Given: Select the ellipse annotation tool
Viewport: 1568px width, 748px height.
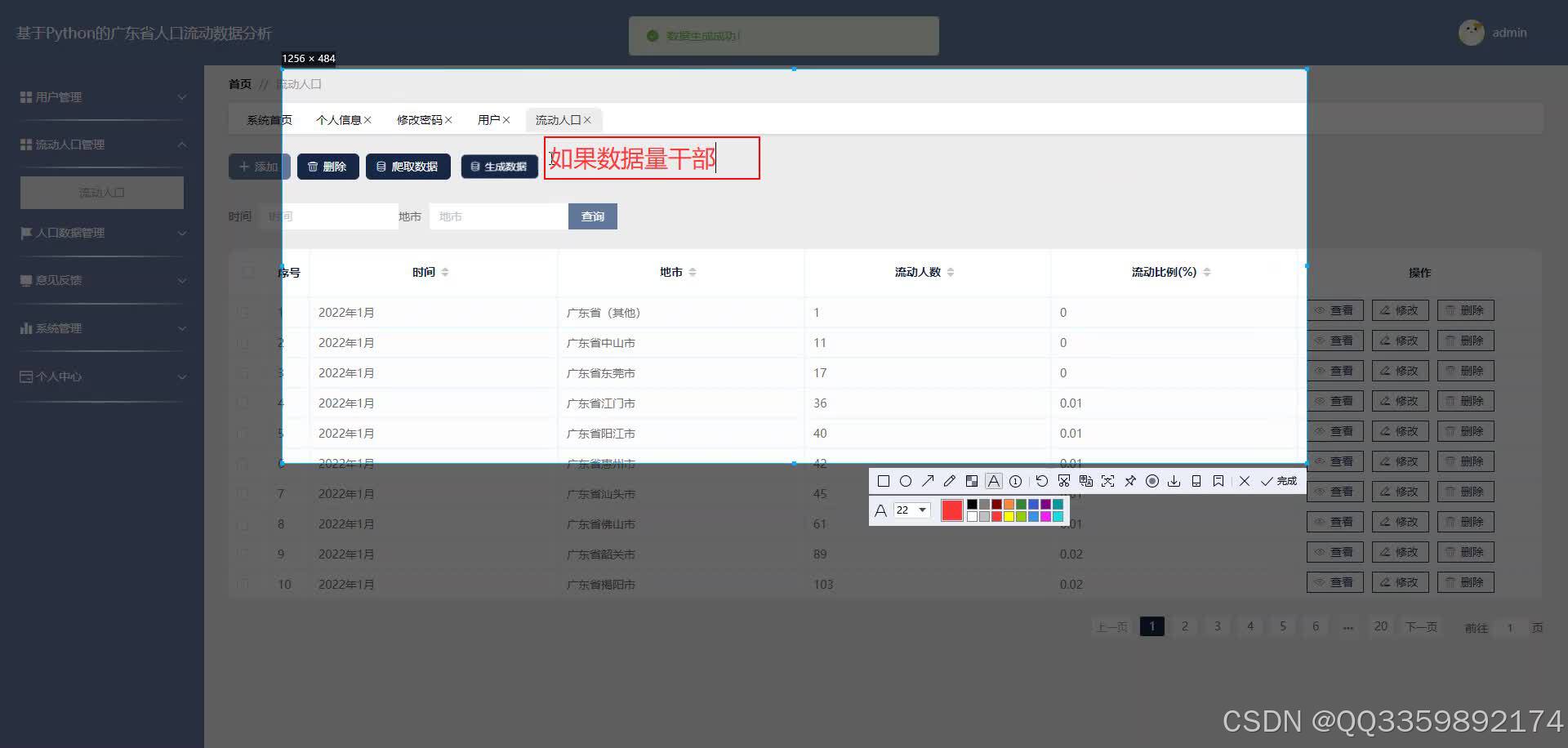Looking at the screenshot, I should (x=905, y=481).
